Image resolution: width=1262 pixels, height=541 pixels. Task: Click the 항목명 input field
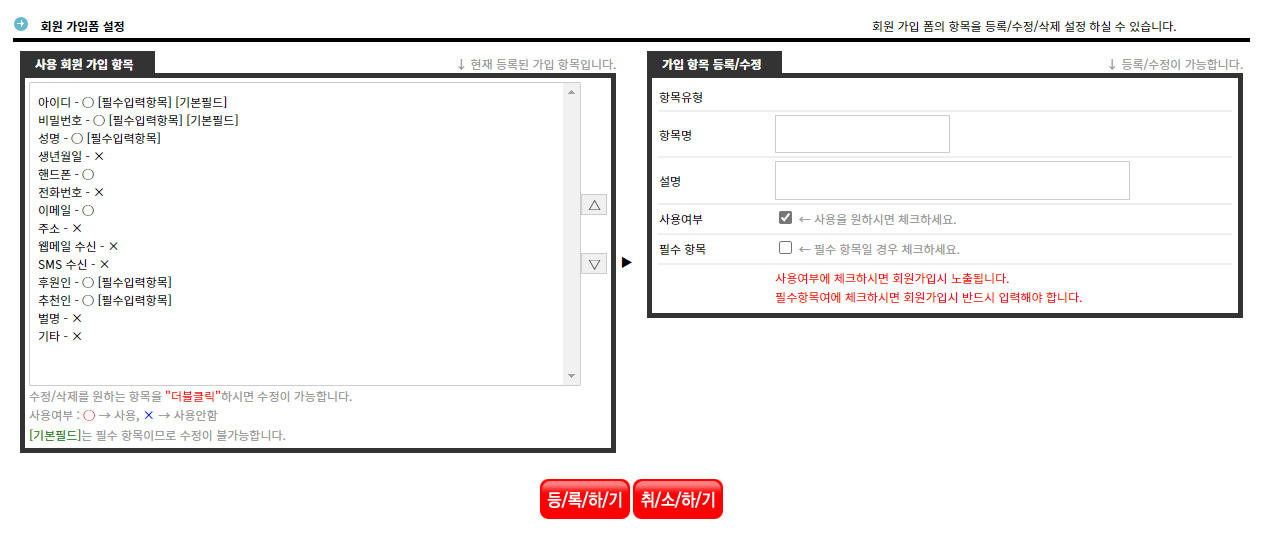pyautogui.click(x=861, y=134)
